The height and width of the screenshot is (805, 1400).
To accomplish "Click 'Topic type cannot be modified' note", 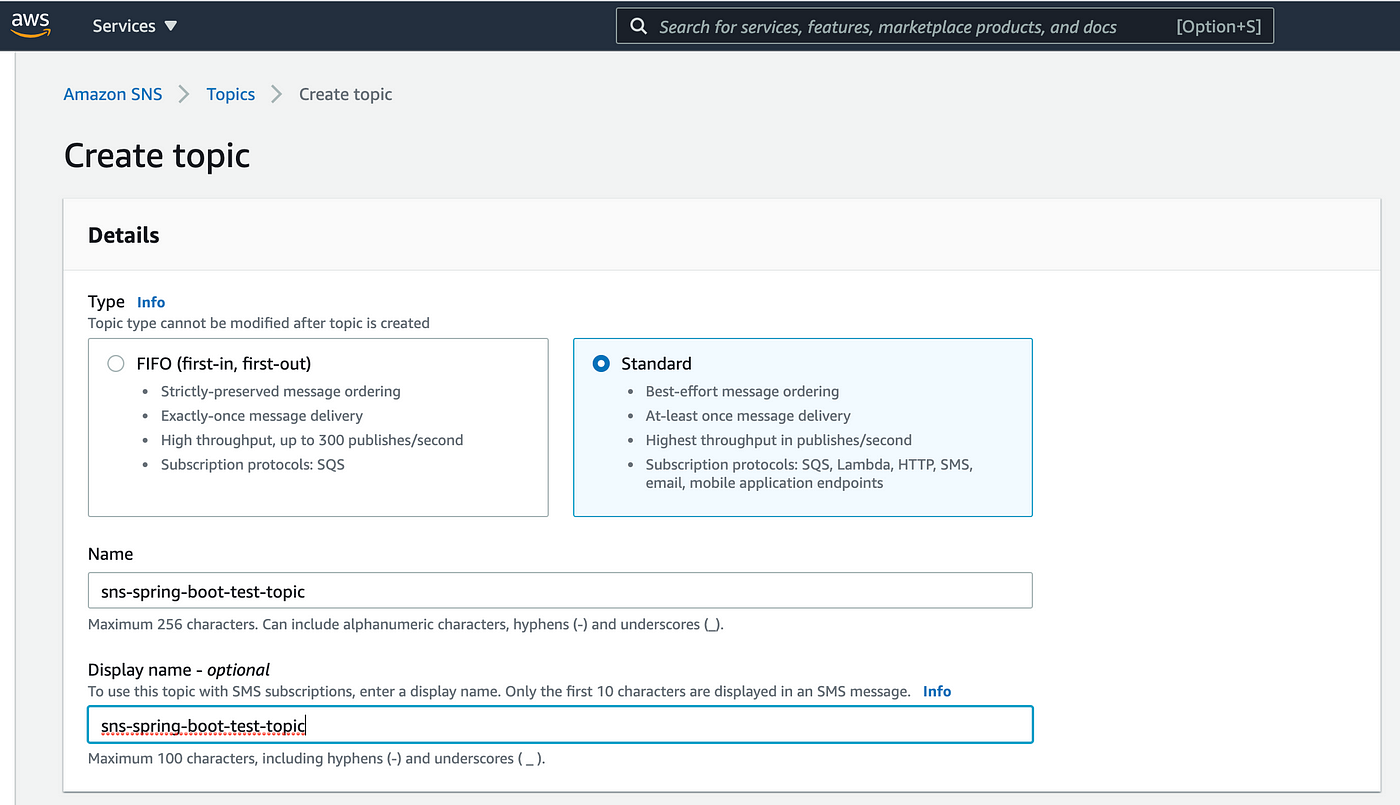I will [259, 323].
